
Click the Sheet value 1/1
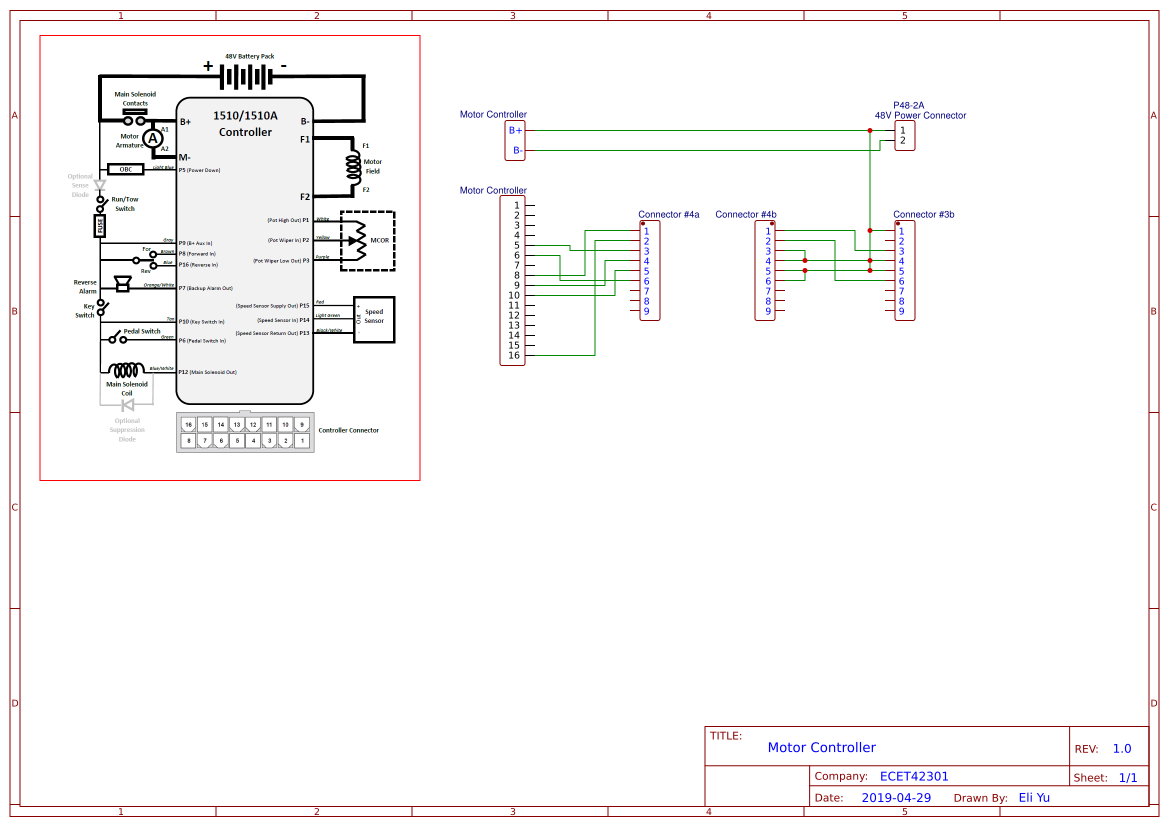[x=1128, y=778]
